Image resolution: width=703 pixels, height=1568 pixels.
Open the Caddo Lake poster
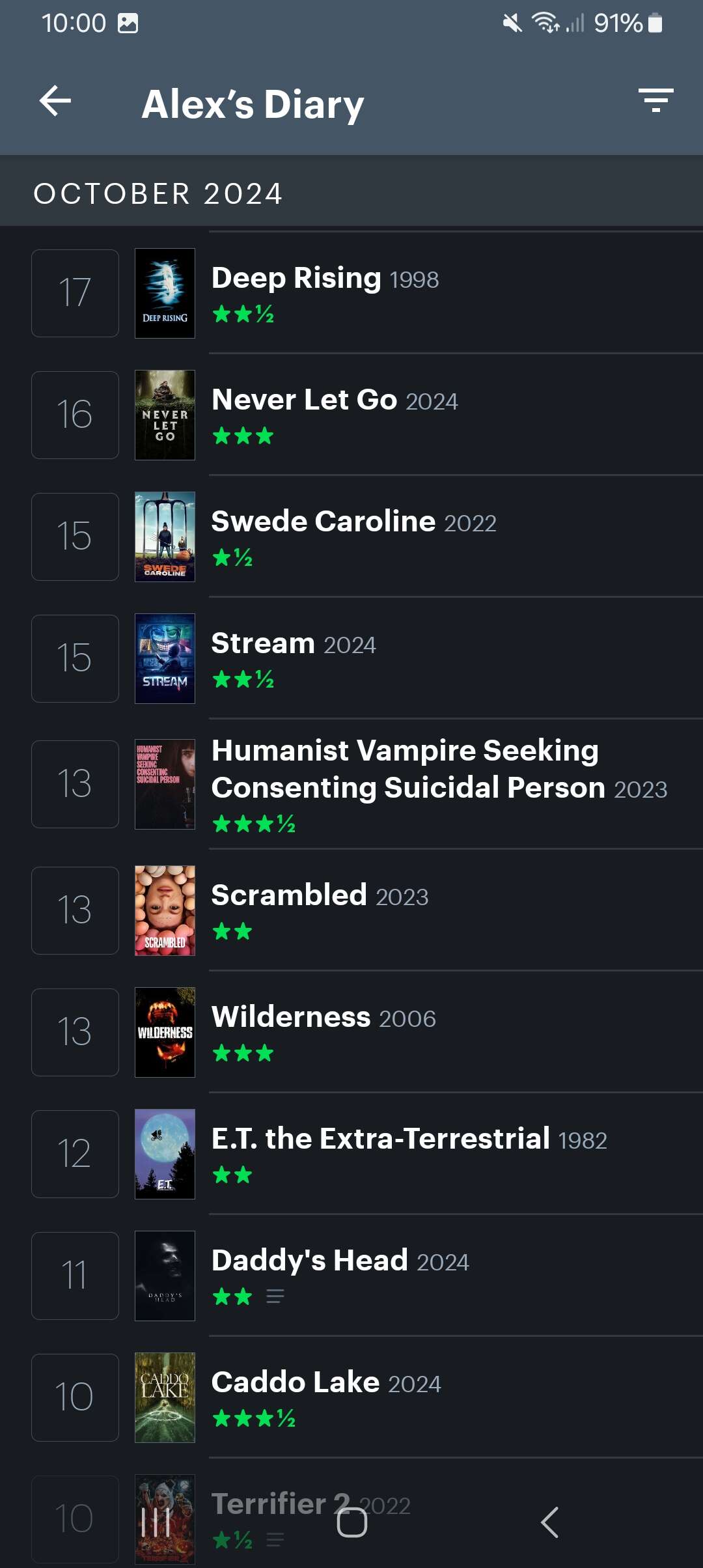tap(165, 1397)
